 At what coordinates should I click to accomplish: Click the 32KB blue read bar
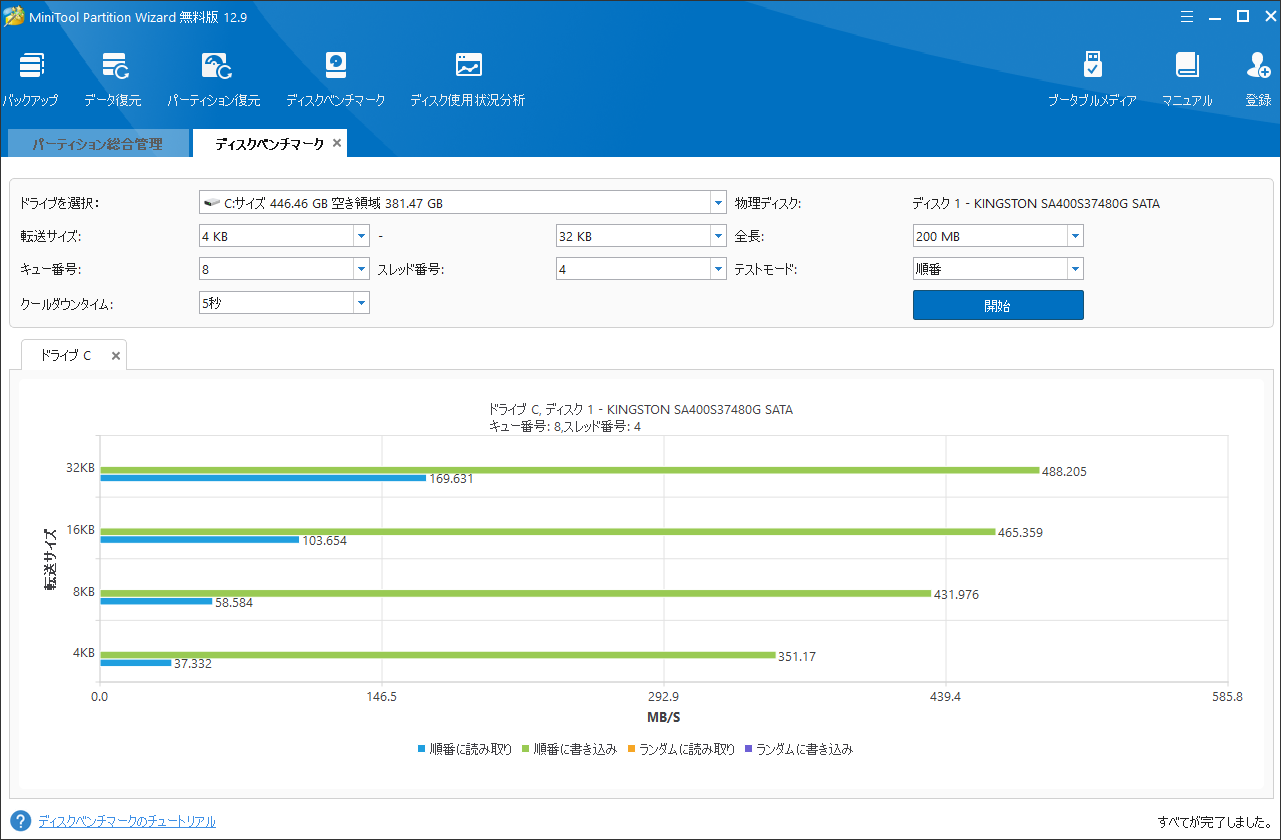[x=263, y=478]
